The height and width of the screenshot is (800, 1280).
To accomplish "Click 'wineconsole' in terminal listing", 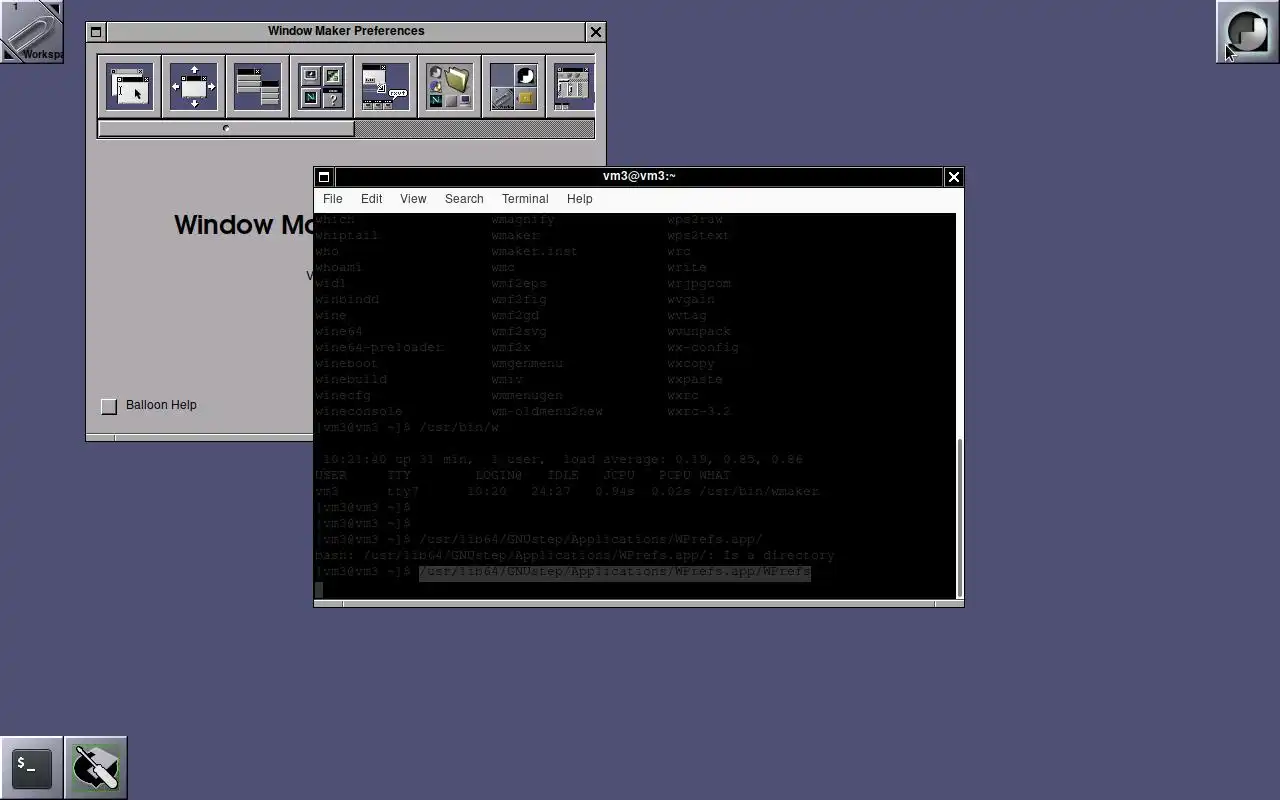I will 358,412.
